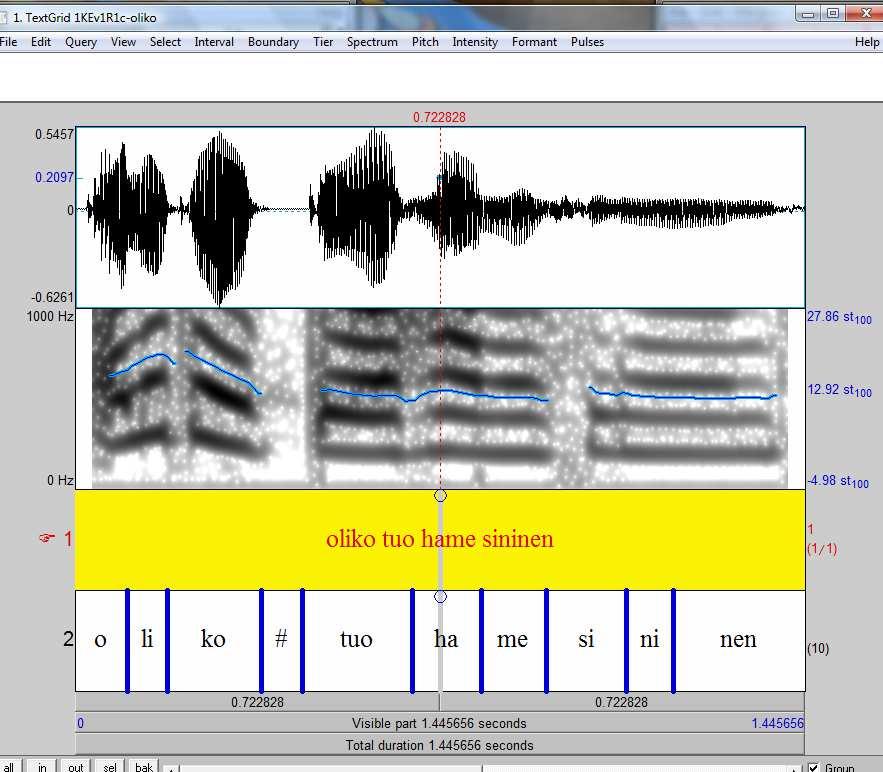Click the 'sel' zoom button
Screen dimensions: 883x772
click(110, 766)
